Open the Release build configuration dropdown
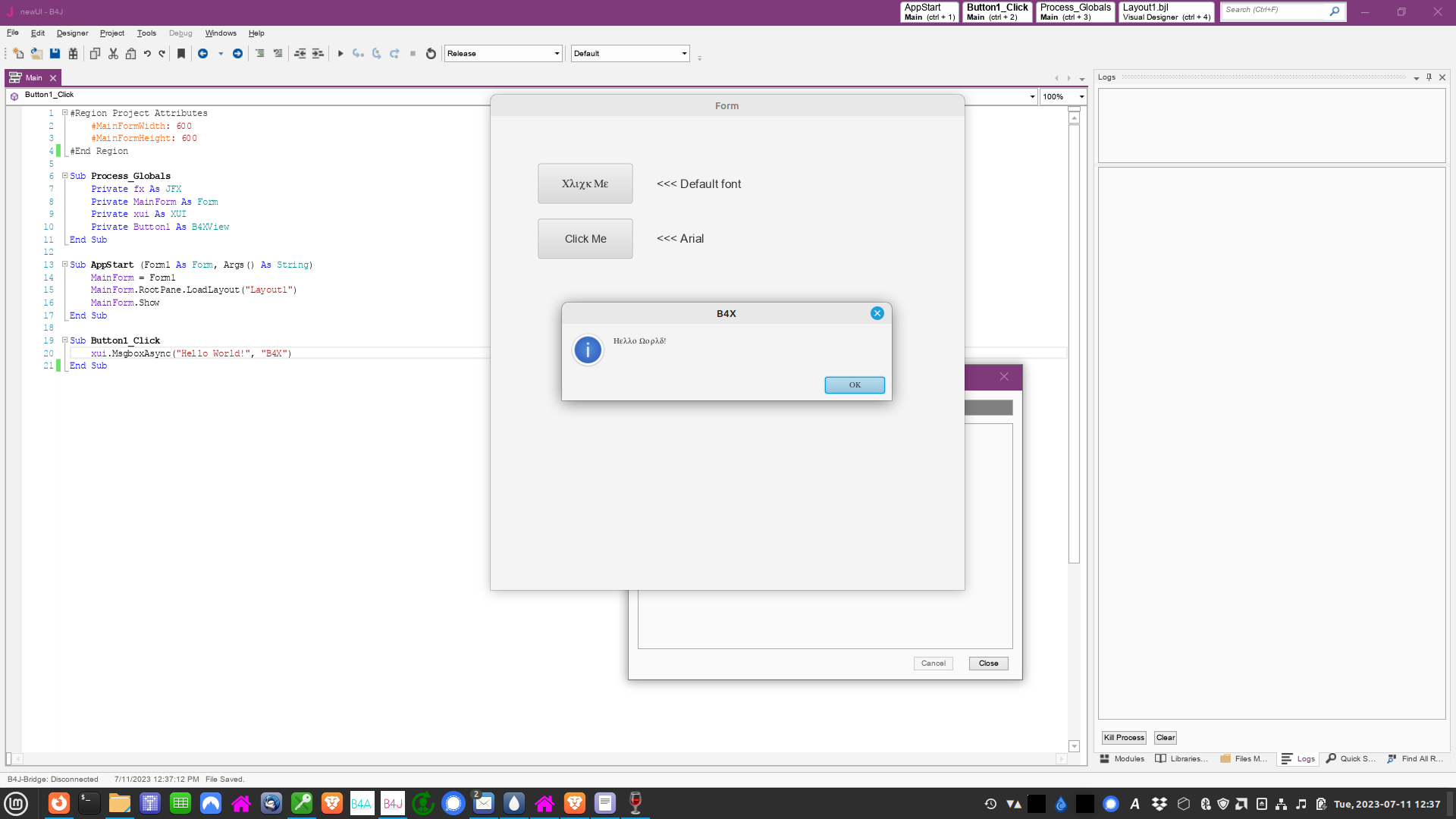The height and width of the screenshot is (819, 1456). click(x=557, y=53)
